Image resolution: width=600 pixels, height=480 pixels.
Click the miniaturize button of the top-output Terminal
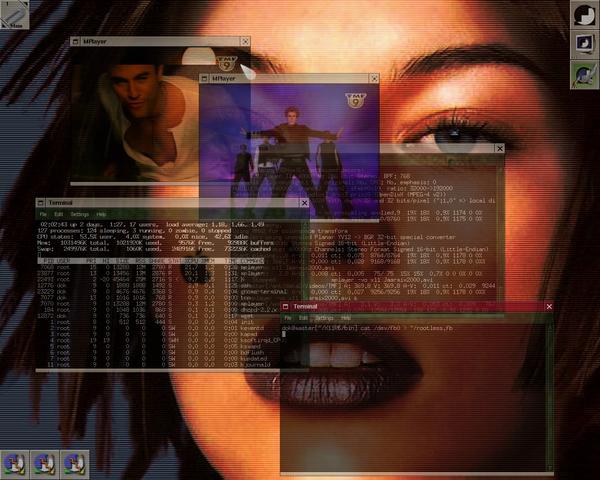tap(41, 203)
